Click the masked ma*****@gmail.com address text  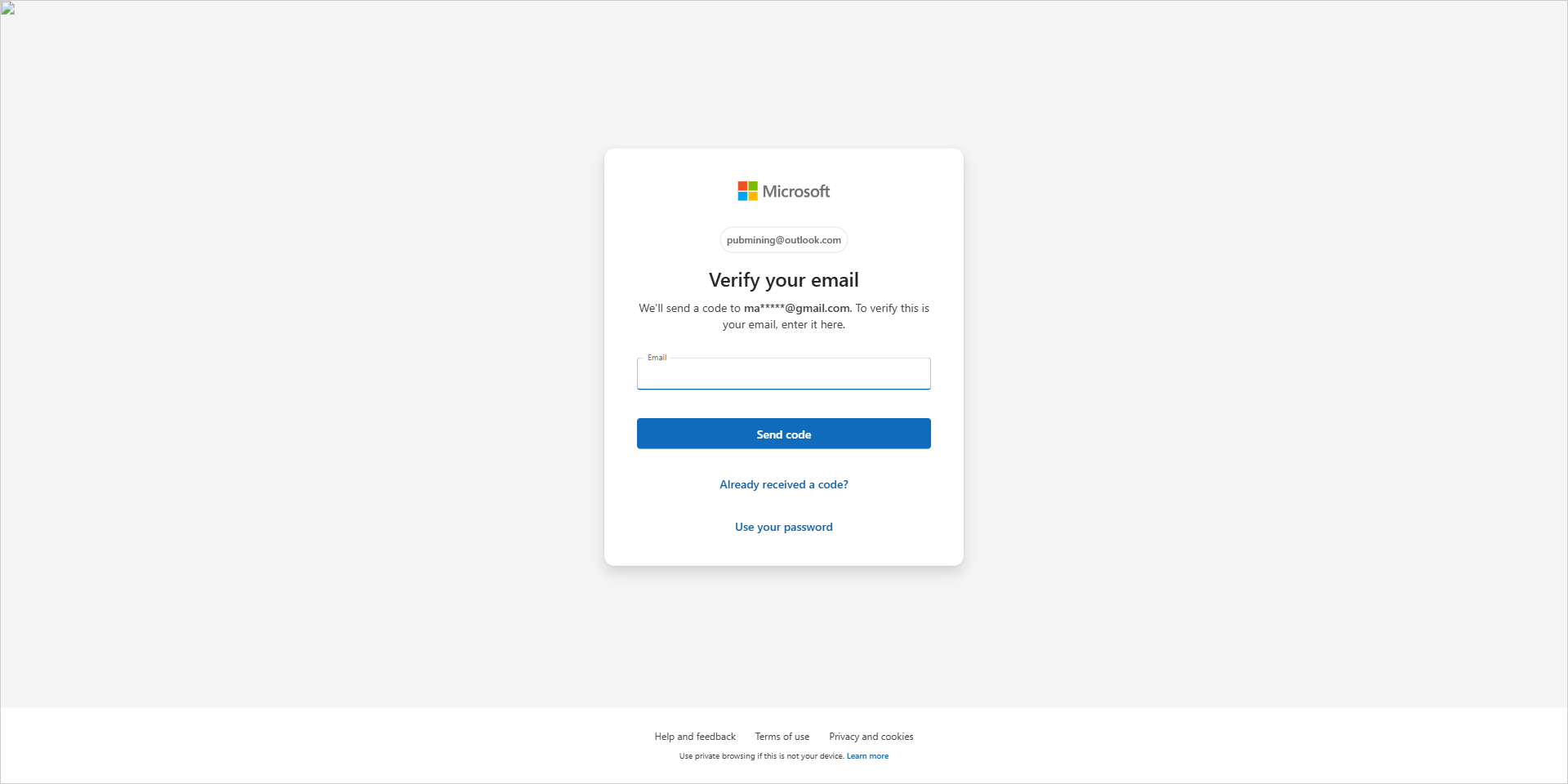[796, 308]
